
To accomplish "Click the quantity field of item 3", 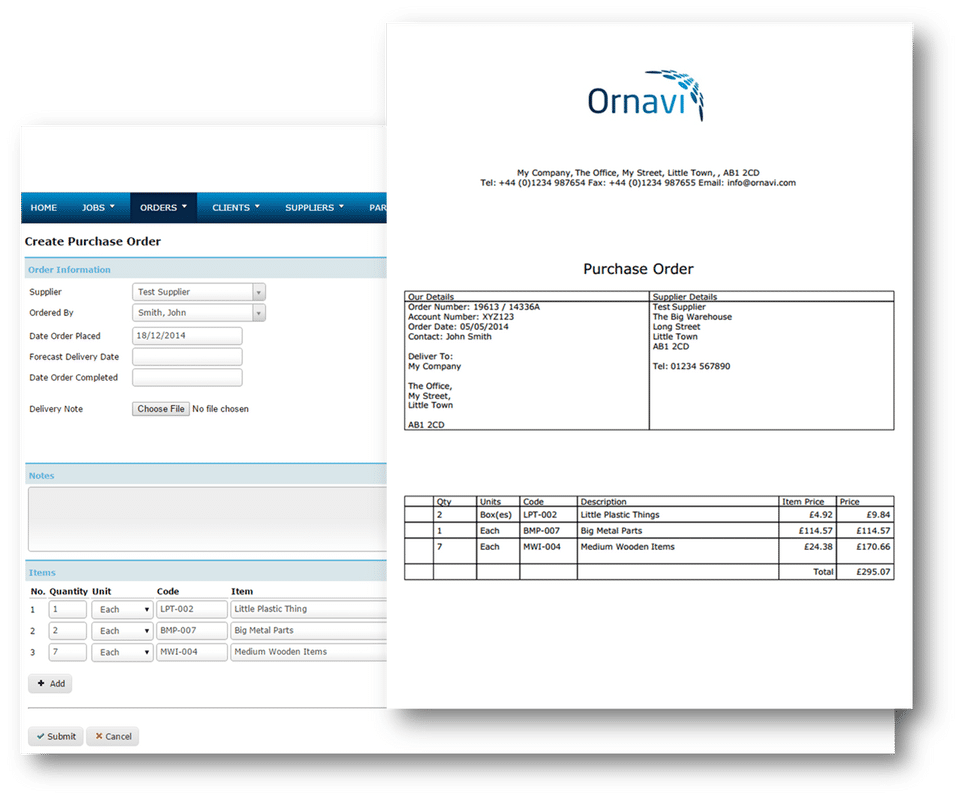I will (68, 652).
